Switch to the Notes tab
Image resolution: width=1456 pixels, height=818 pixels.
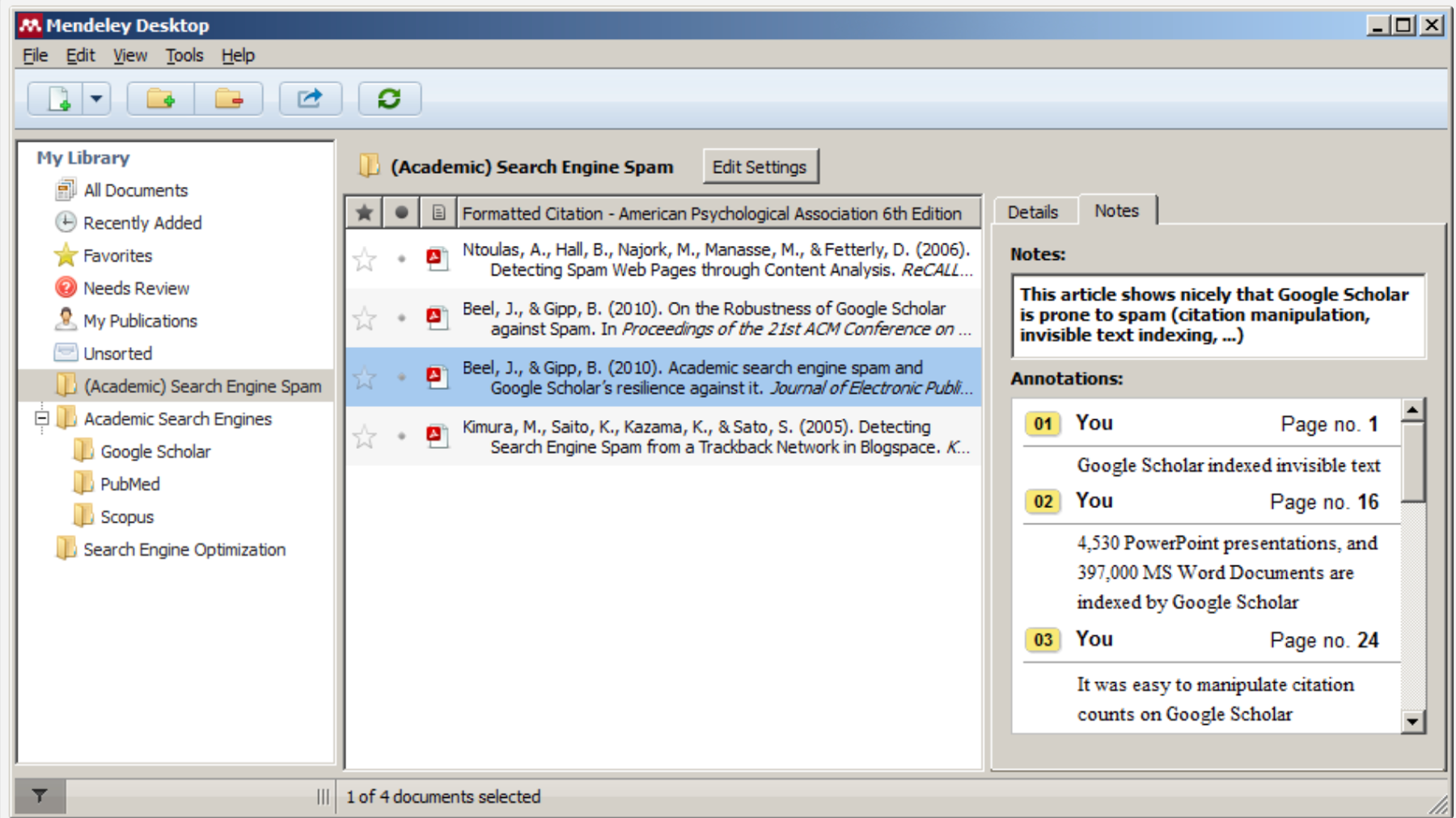pyautogui.click(x=1116, y=210)
